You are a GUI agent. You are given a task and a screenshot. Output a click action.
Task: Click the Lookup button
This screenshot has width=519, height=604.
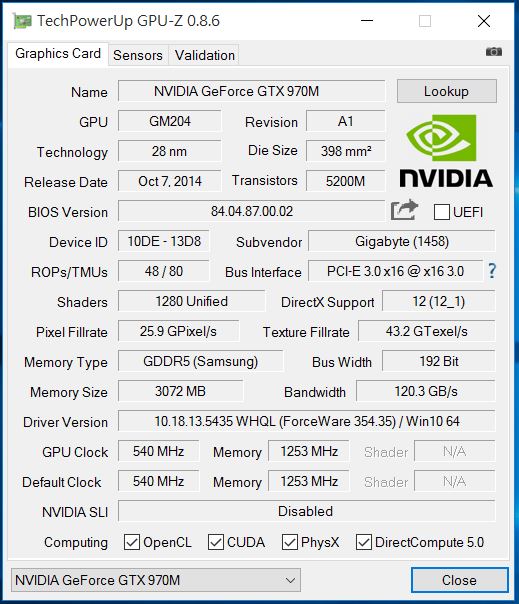click(x=447, y=91)
